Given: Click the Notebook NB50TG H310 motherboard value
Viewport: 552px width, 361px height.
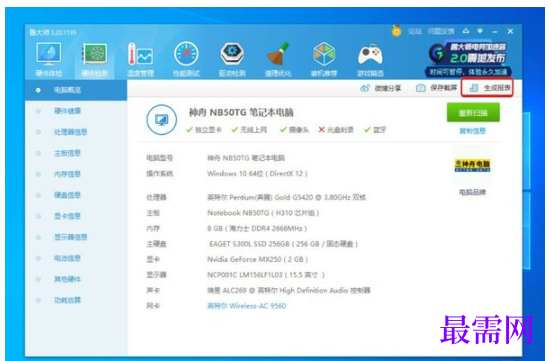Looking at the screenshot, I should tap(263, 213).
